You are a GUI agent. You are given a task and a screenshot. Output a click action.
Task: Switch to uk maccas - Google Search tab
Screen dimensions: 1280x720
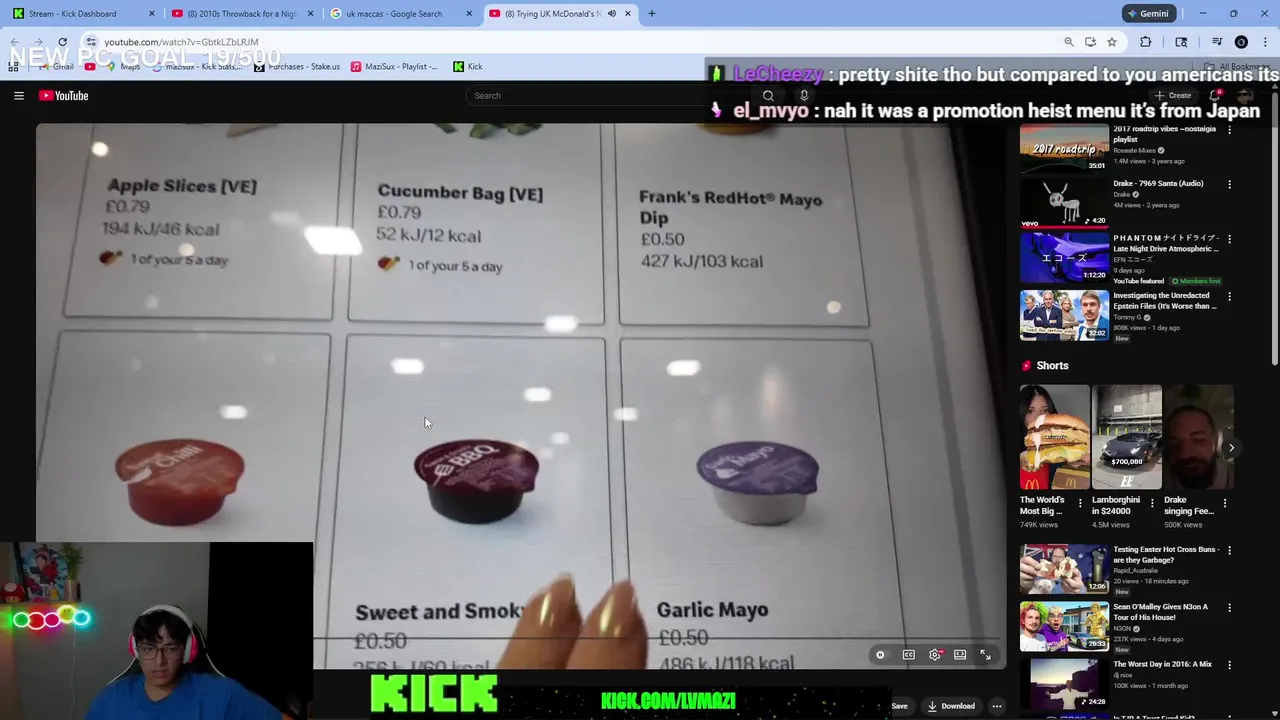400,14
